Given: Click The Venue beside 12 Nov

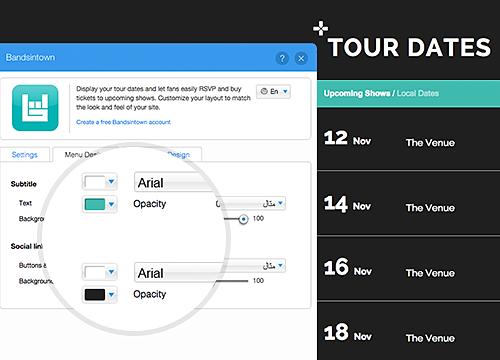Looking at the screenshot, I should pyautogui.click(x=430, y=143).
